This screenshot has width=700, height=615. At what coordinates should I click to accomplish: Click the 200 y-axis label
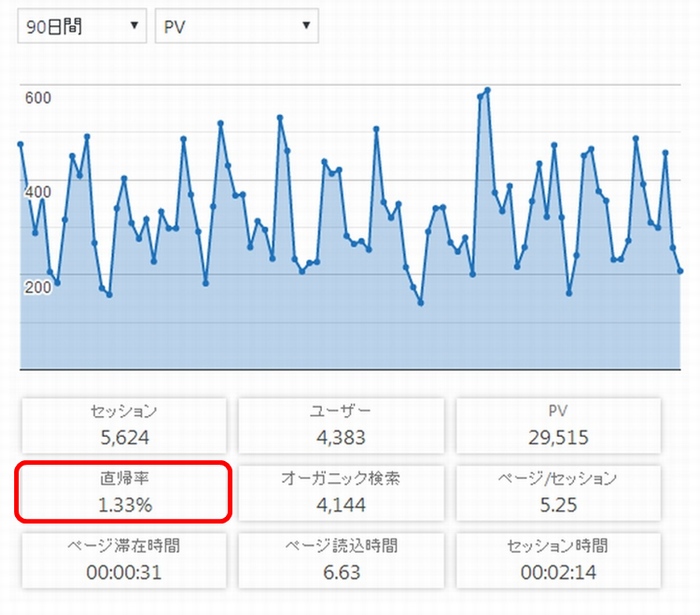coord(38,287)
